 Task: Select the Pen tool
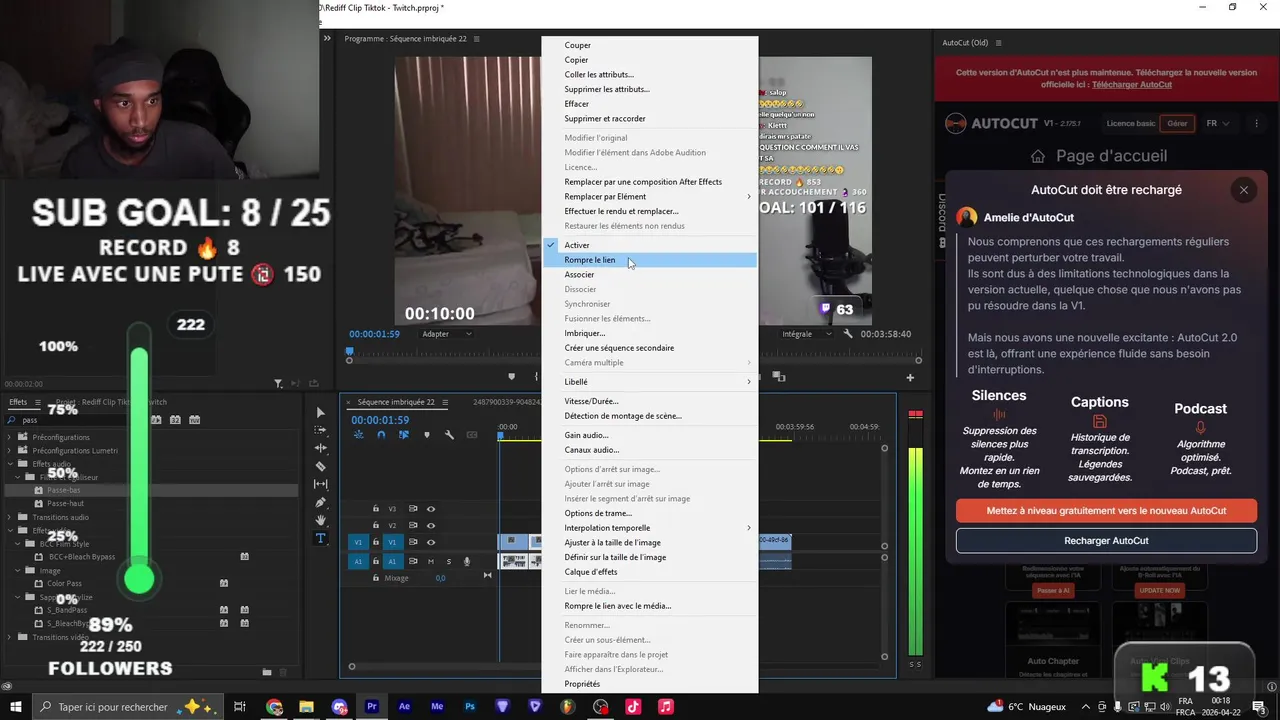[320, 502]
